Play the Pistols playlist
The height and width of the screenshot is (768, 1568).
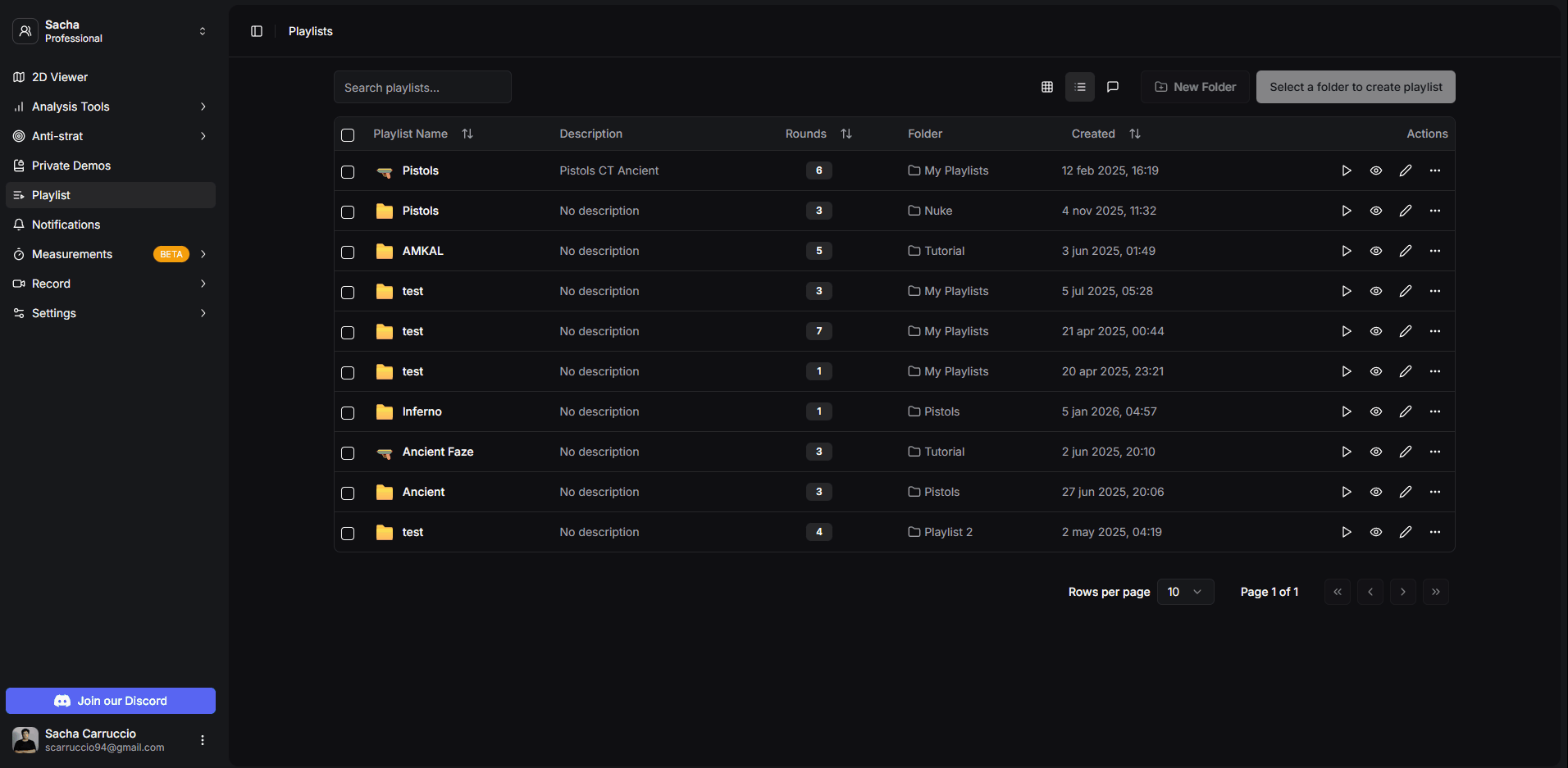tap(1346, 170)
